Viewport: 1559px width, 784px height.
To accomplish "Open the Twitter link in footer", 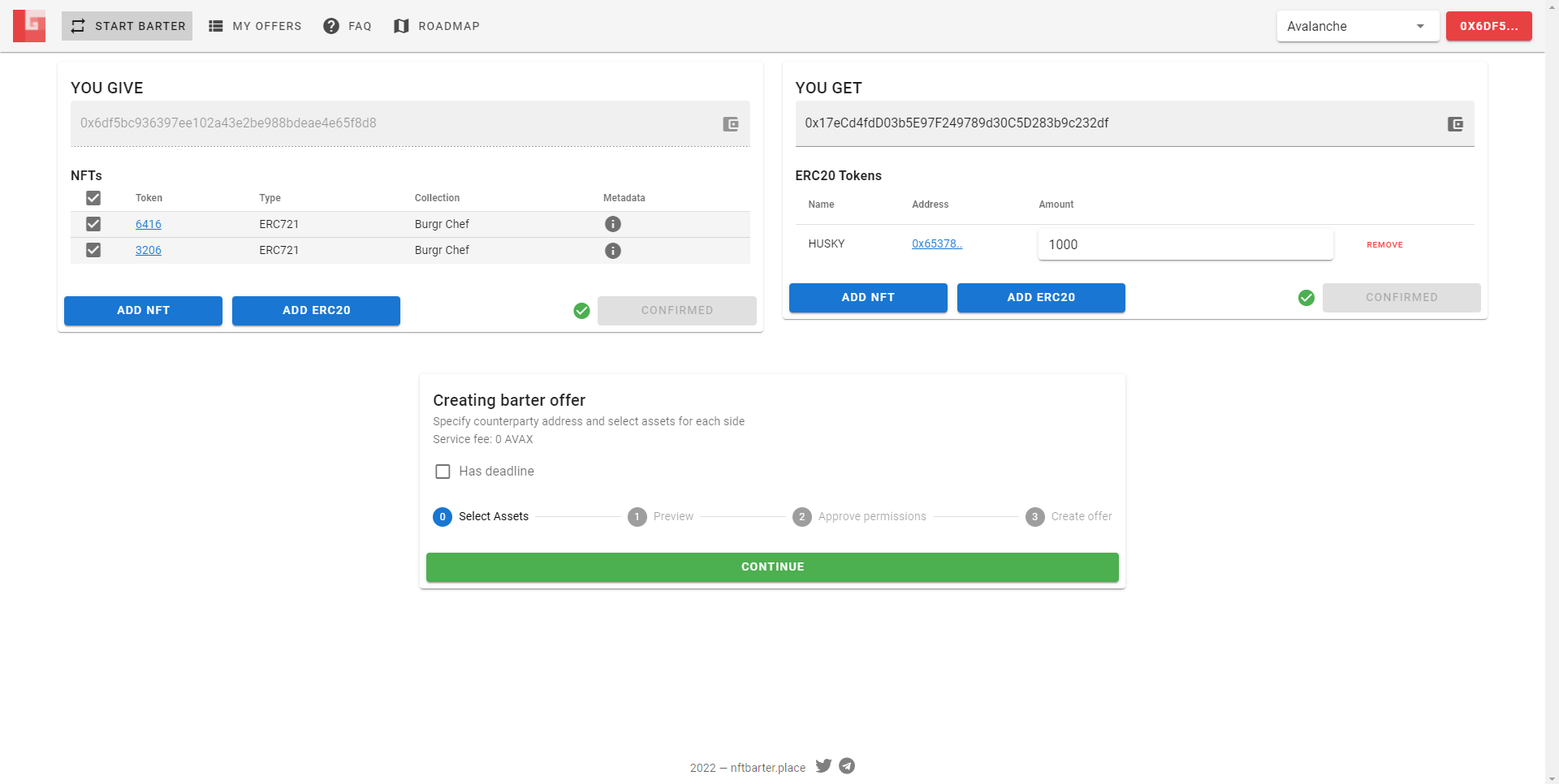I will click(823, 766).
